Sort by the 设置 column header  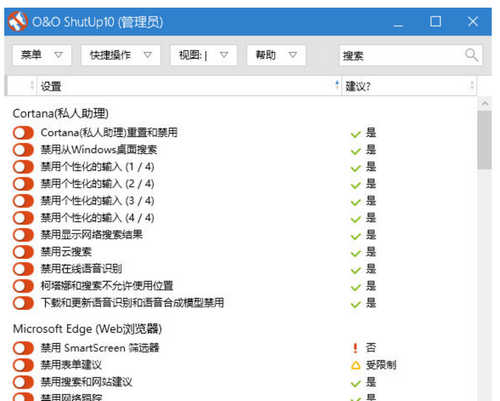click(188, 86)
